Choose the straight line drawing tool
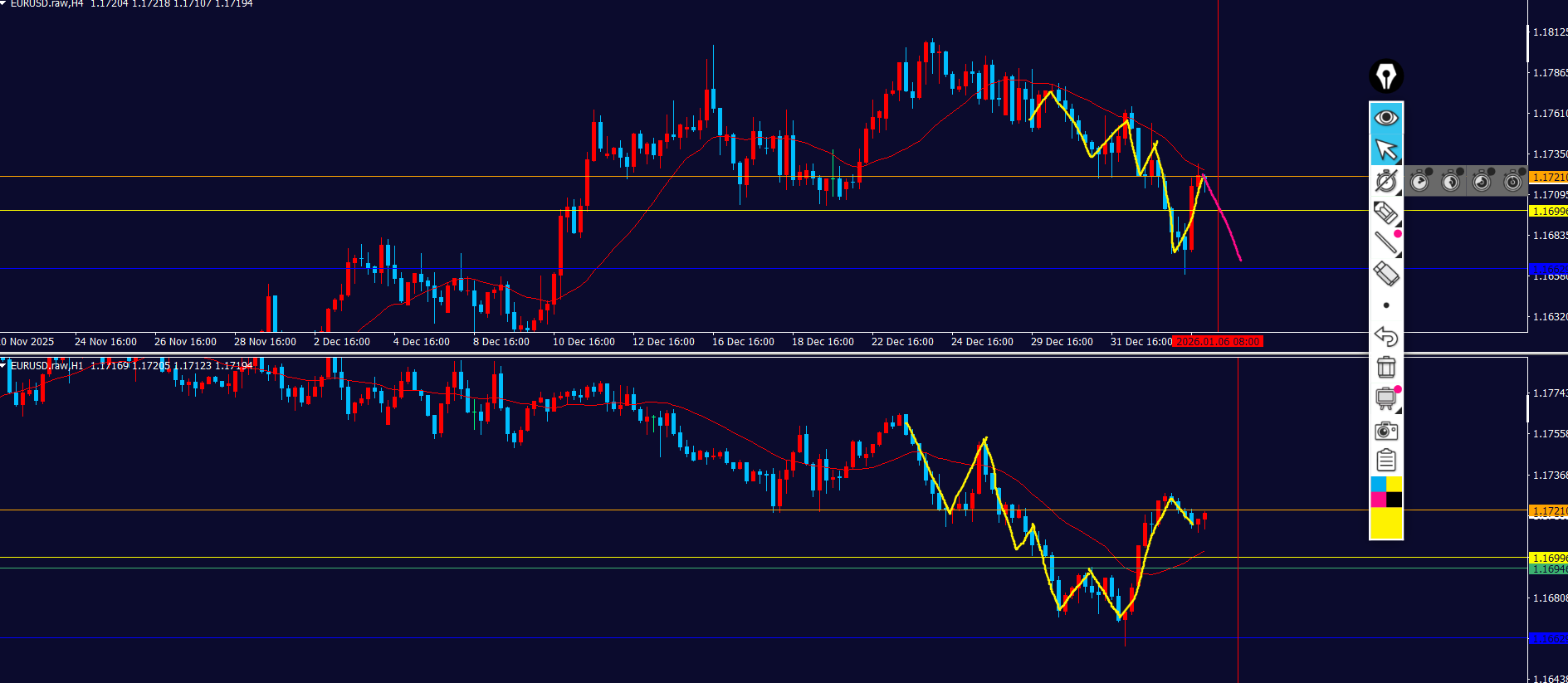This screenshot has width=1568, height=683. [x=1385, y=243]
